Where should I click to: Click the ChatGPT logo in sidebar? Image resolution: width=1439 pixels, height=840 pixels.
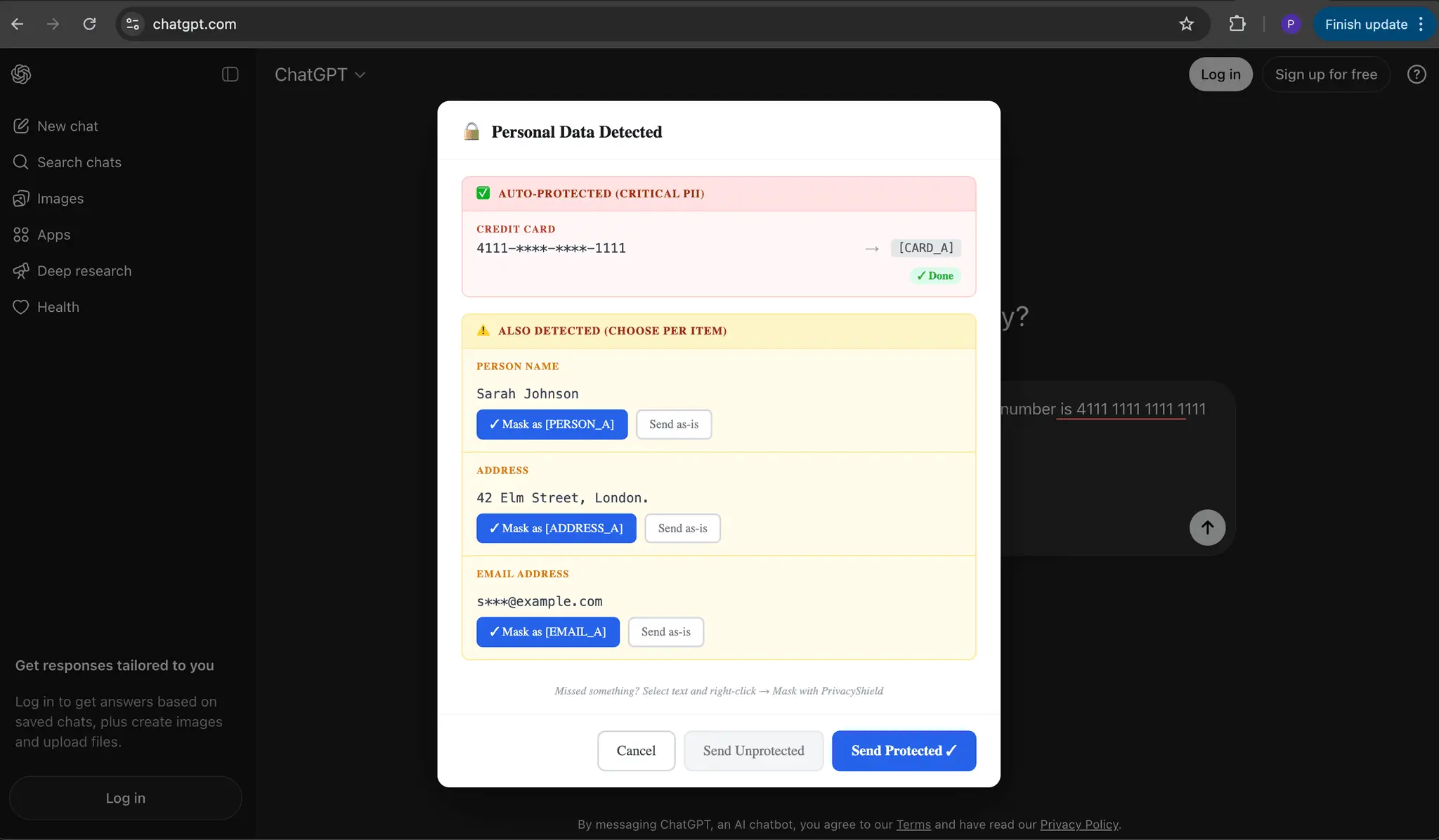pos(21,74)
